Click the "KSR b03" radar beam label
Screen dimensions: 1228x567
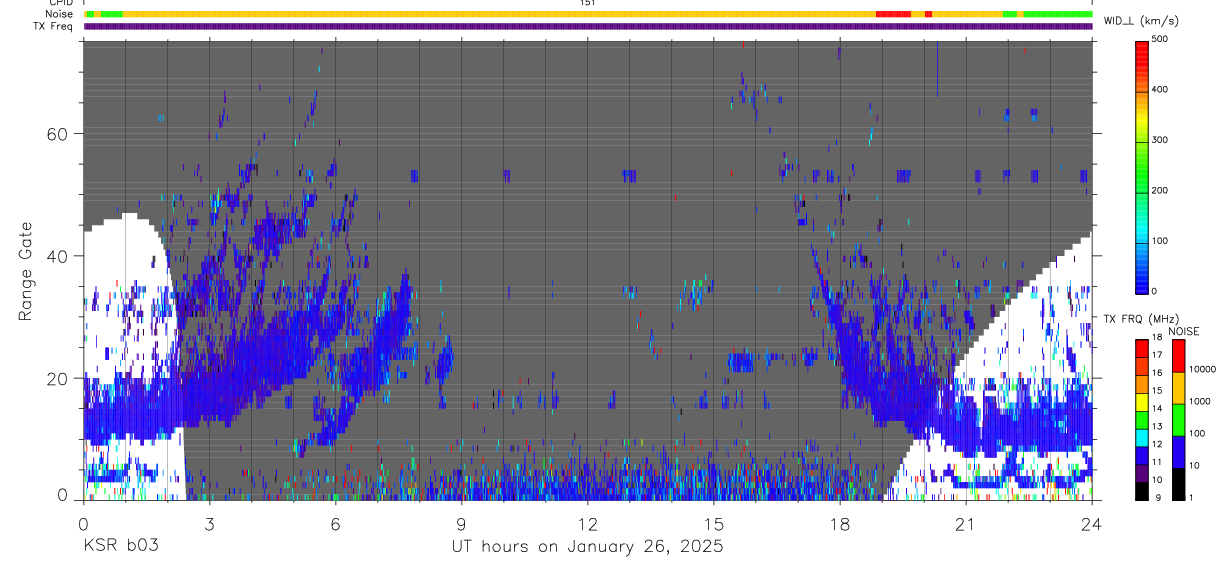click(x=120, y=547)
